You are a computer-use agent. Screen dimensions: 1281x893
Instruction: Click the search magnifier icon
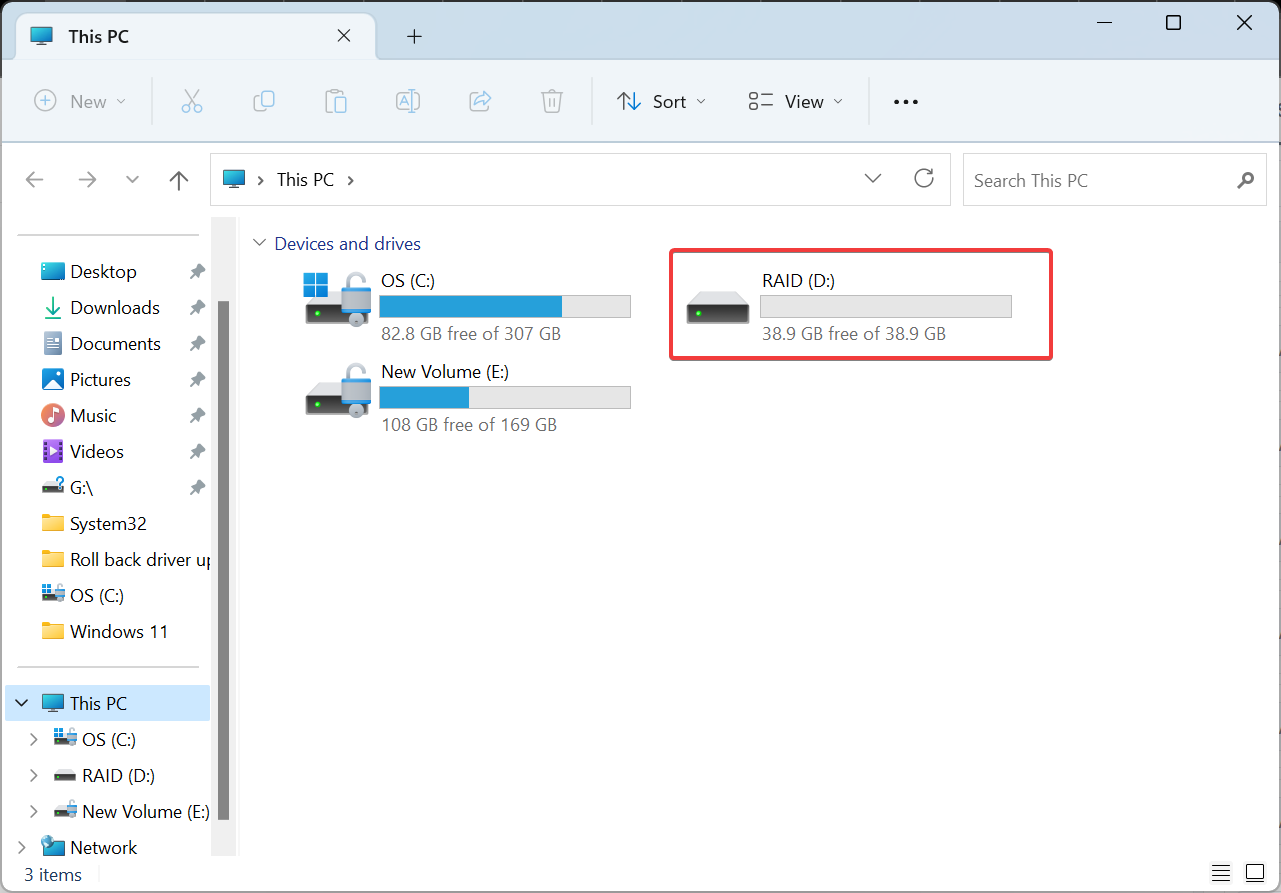click(x=1245, y=180)
